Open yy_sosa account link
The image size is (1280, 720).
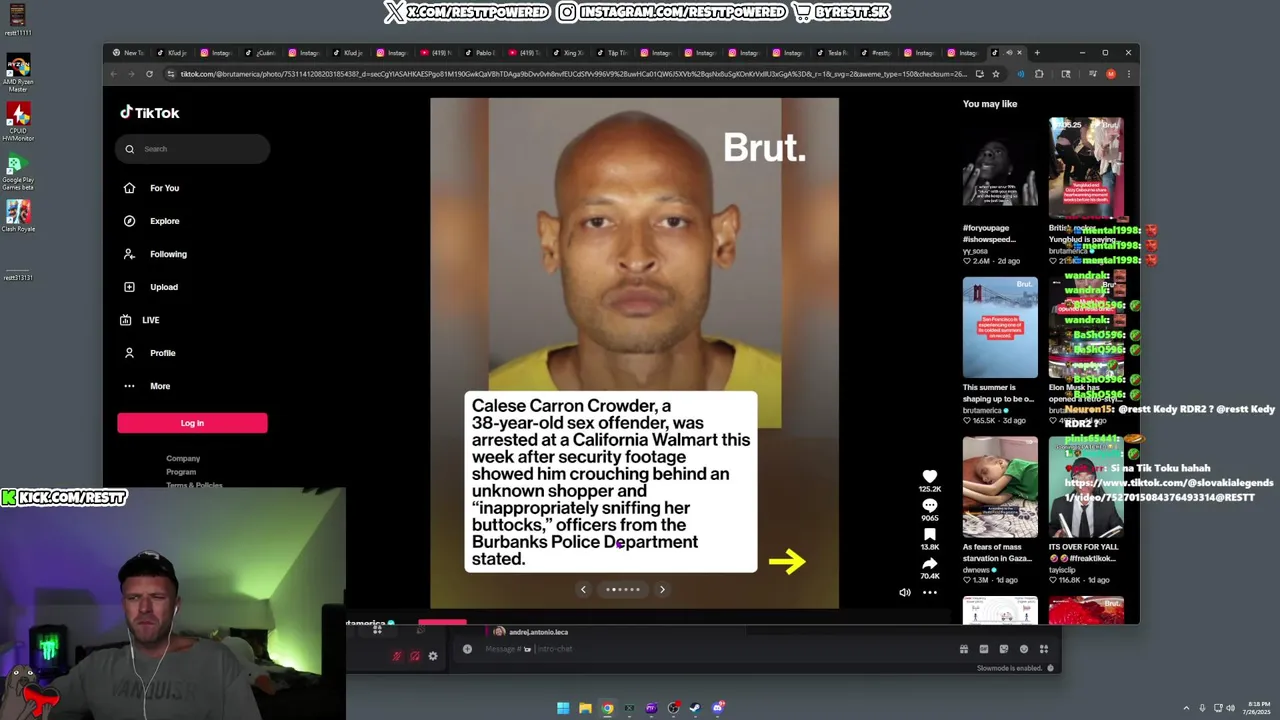pos(975,251)
